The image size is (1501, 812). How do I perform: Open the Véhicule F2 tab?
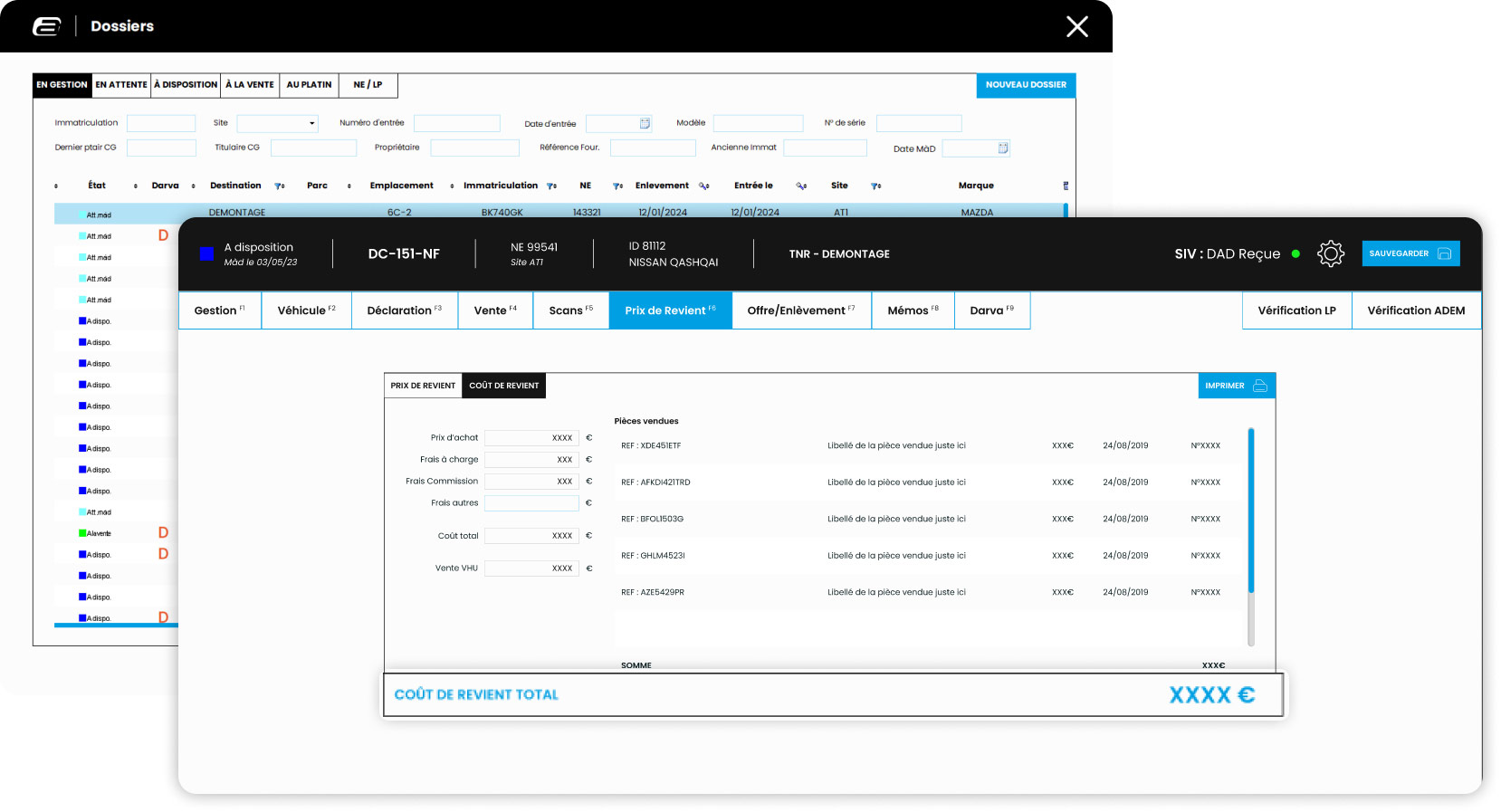point(307,310)
